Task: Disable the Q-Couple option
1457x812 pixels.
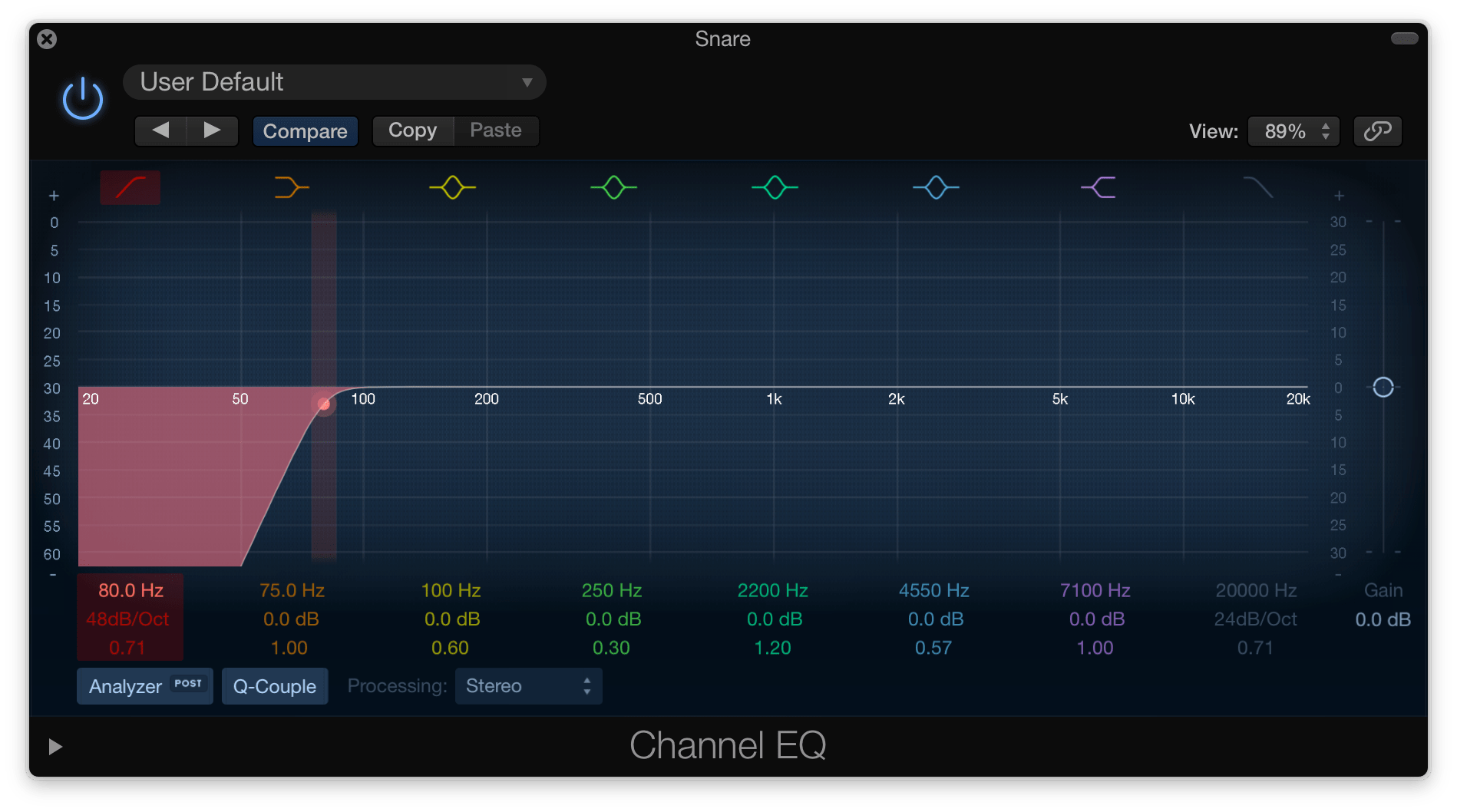Action: coord(275,686)
